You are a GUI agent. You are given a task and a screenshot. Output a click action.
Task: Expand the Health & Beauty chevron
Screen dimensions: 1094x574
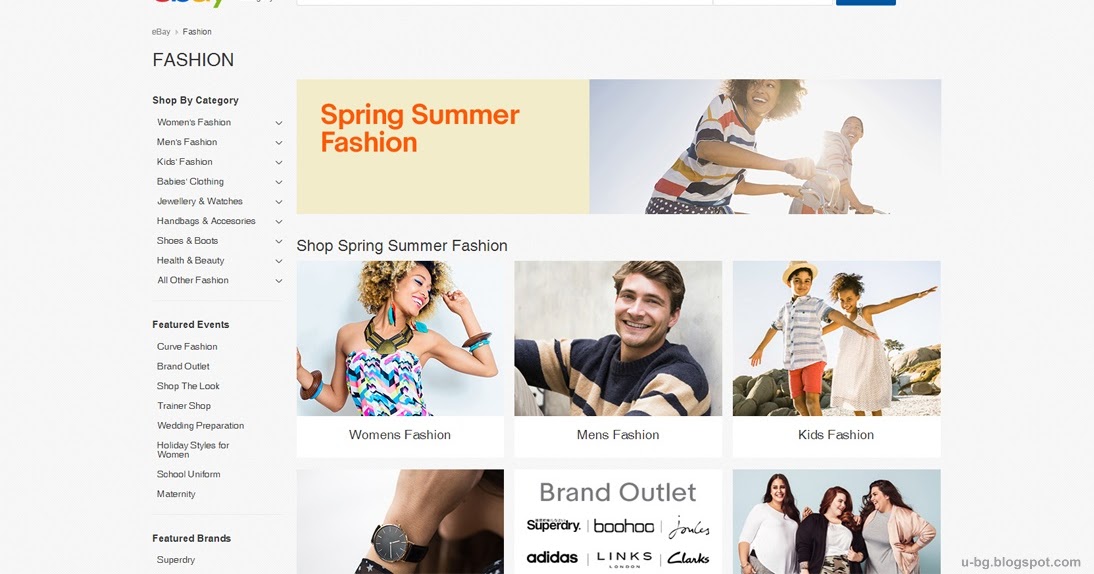278,261
